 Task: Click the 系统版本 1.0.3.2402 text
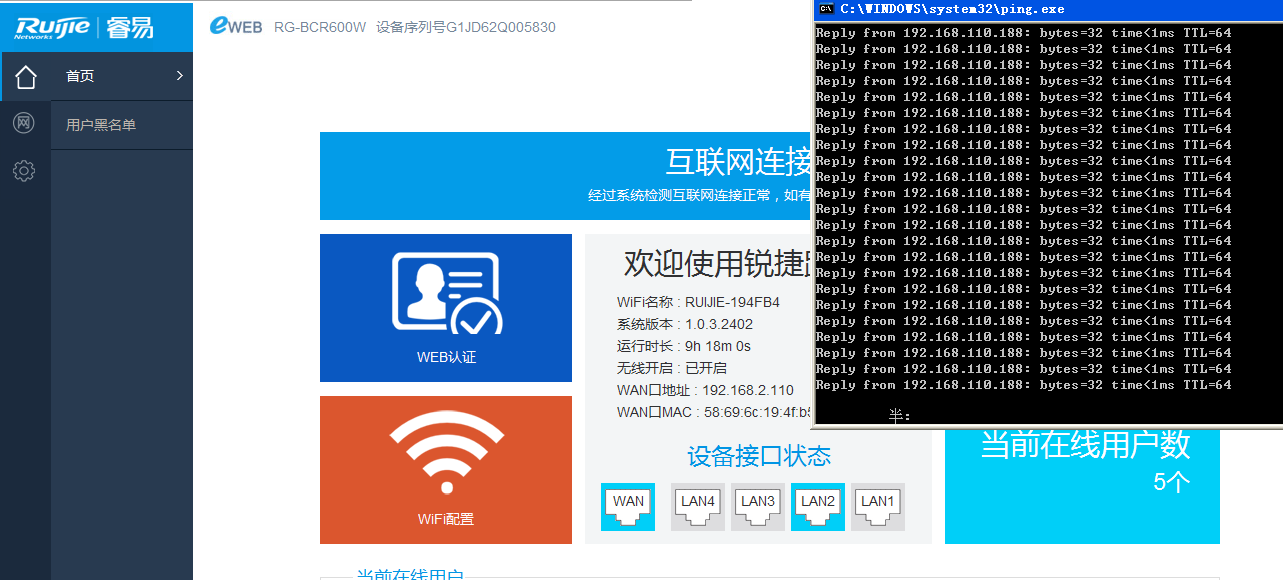click(x=685, y=324)
